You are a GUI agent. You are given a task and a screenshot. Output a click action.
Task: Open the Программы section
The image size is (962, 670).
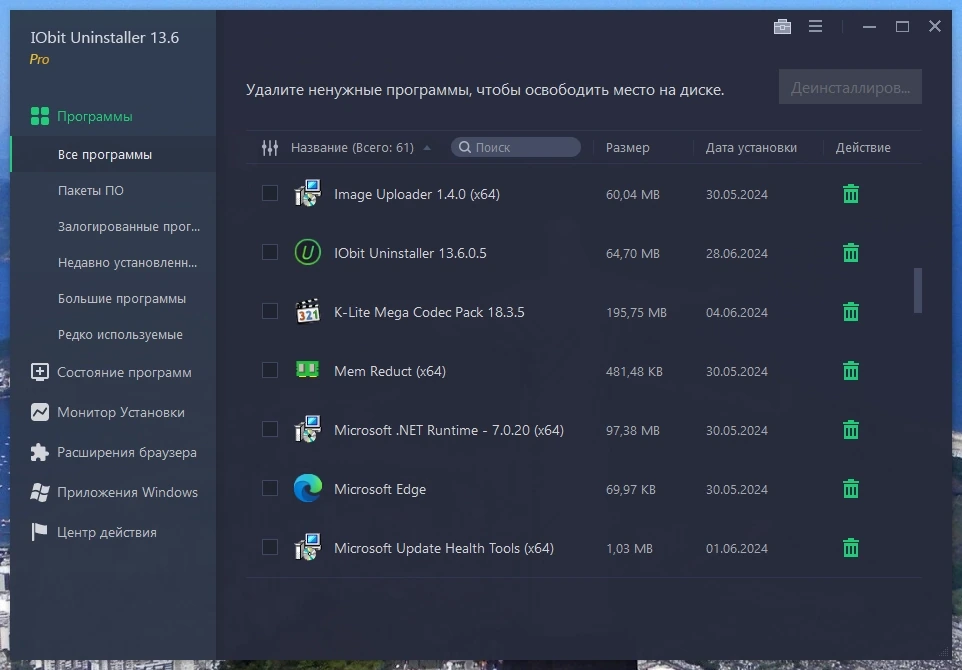click(113, 116)
